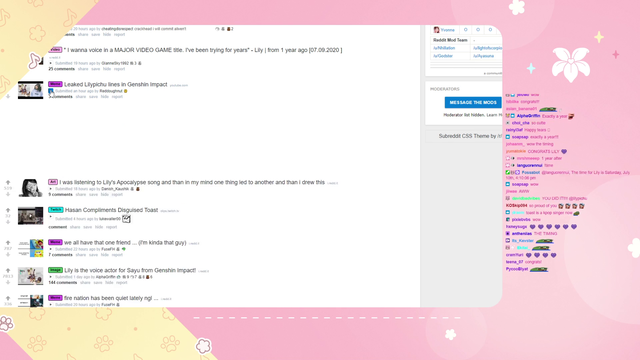Click the MESSAGE THE MODS button
The width and height of the screenshot is (640, 360).
click(x=473, y=102)
